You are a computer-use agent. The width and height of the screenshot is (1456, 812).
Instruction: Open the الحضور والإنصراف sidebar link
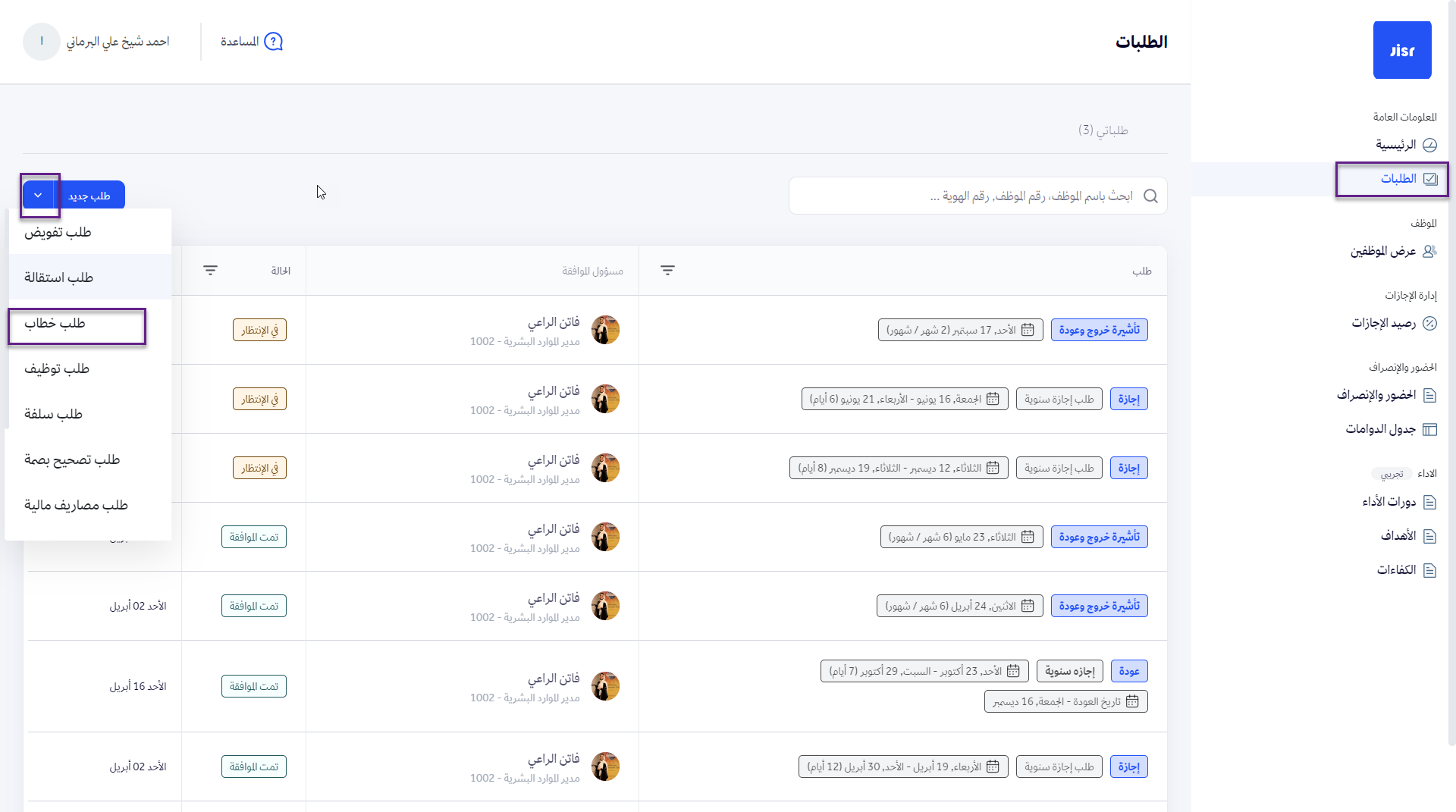pos(1376,395)
